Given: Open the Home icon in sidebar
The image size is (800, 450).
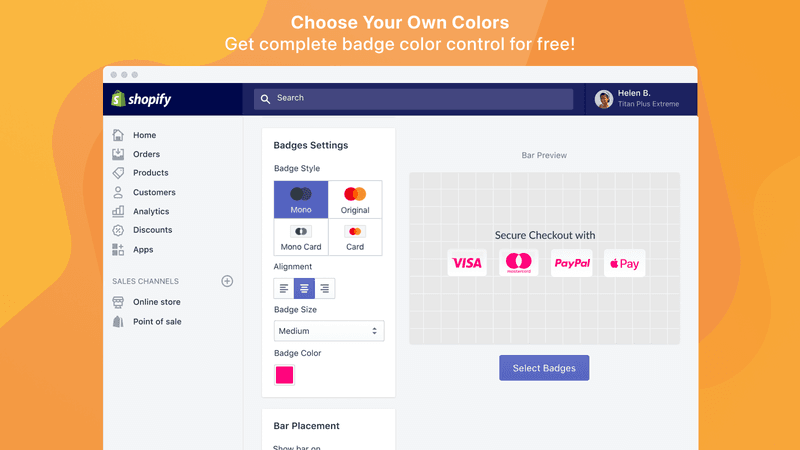Looking at the screenshot, I should (x=118, y=135).
